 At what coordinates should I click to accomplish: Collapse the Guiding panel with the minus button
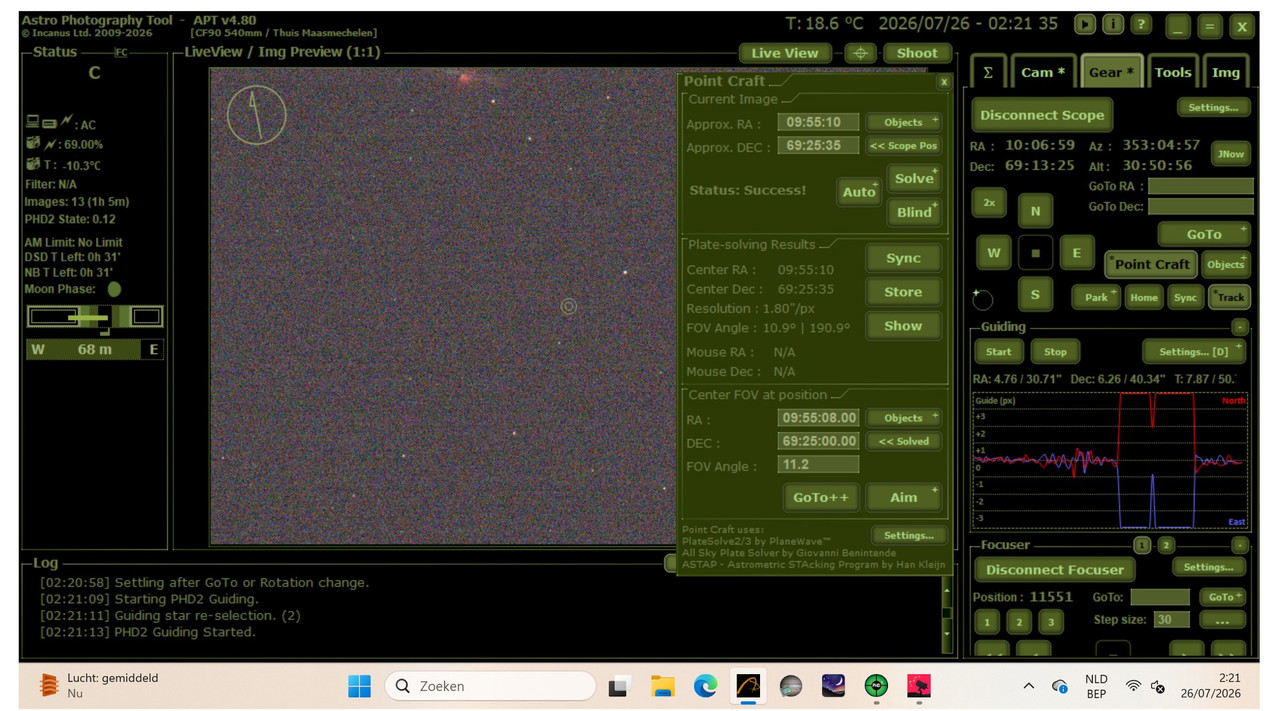click(x=1239, y=327)
